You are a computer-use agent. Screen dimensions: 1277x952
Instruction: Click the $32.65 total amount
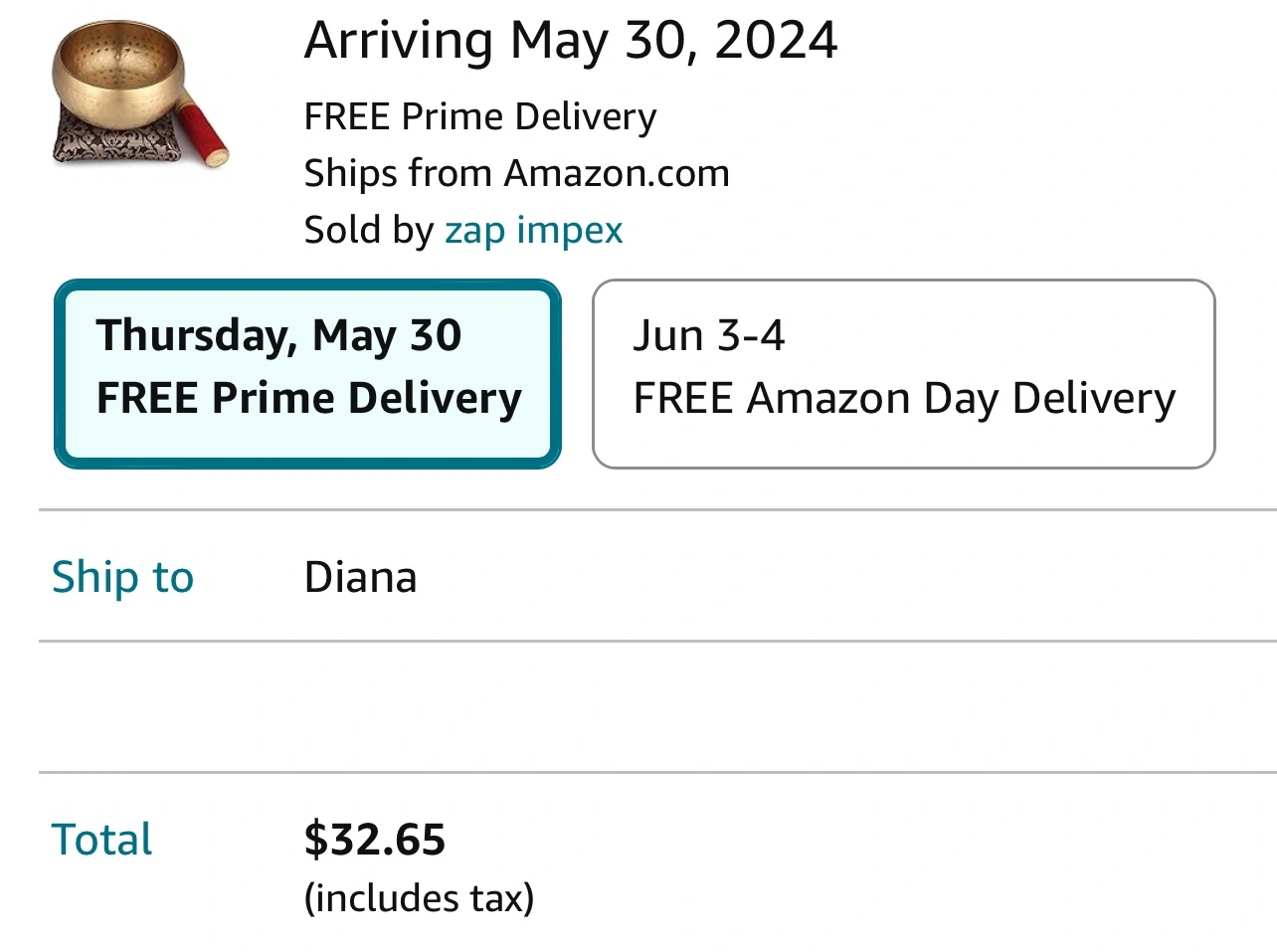[374, 840]
